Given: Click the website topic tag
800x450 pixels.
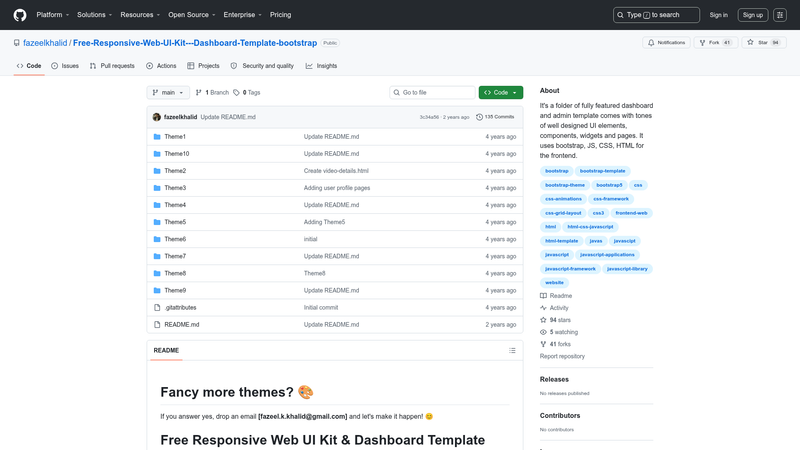Looking at the screenshot, I should coord(554,283).
